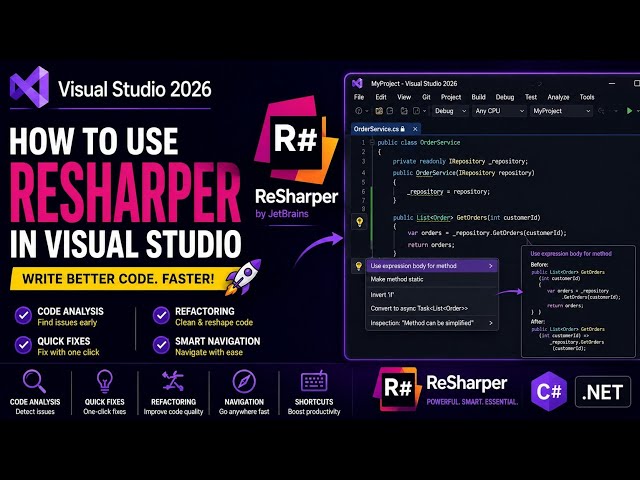Select Inspection: "Method can be simplified" entry
The image size is (640, 480).
(x=432, y=323)
